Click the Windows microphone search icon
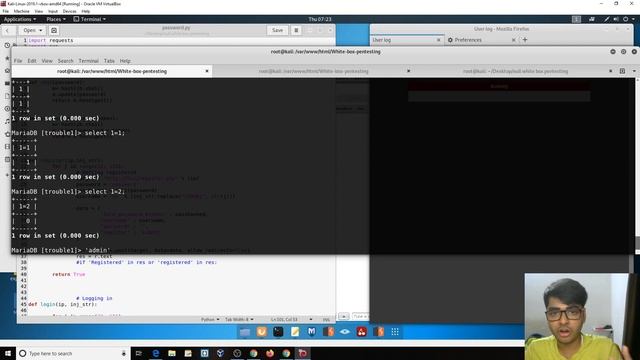 click(x=124, y=353)
